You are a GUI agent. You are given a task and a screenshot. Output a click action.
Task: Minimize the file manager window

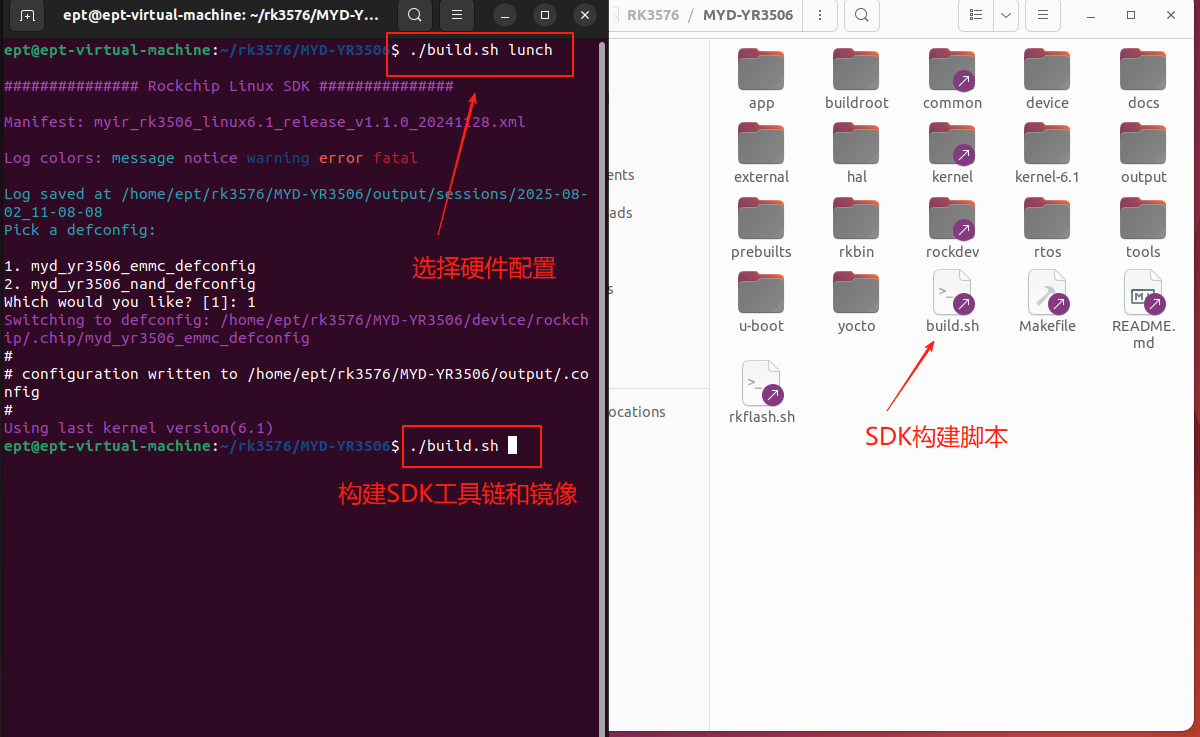tap(1090, 16)
